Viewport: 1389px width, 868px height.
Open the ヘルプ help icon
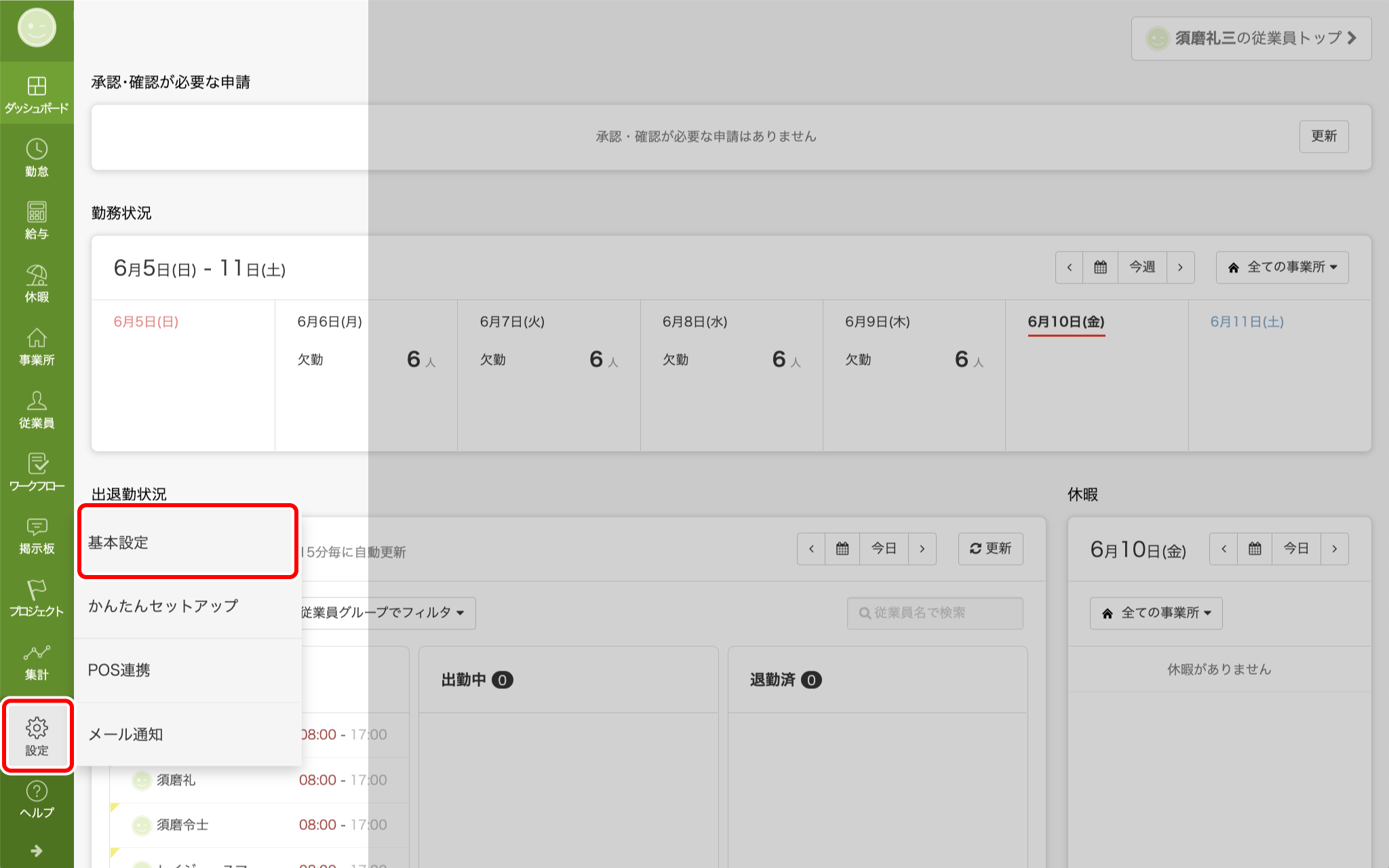coord(37,800)
